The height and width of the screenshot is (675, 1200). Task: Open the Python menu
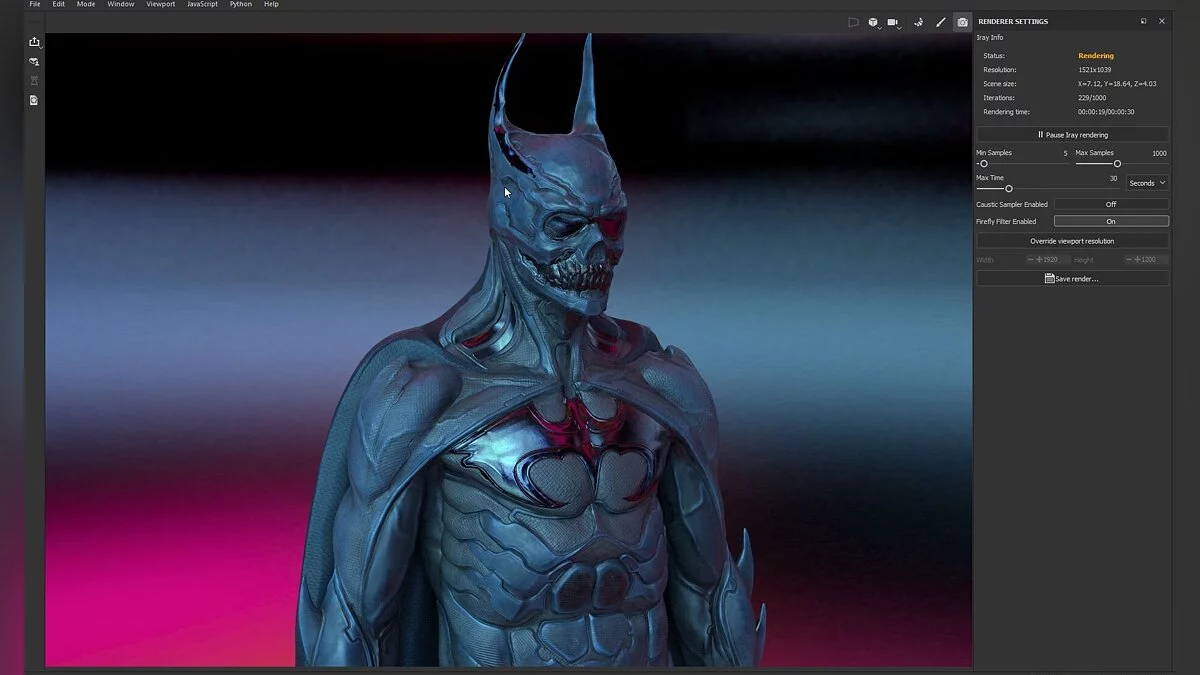tap(240, 5)
